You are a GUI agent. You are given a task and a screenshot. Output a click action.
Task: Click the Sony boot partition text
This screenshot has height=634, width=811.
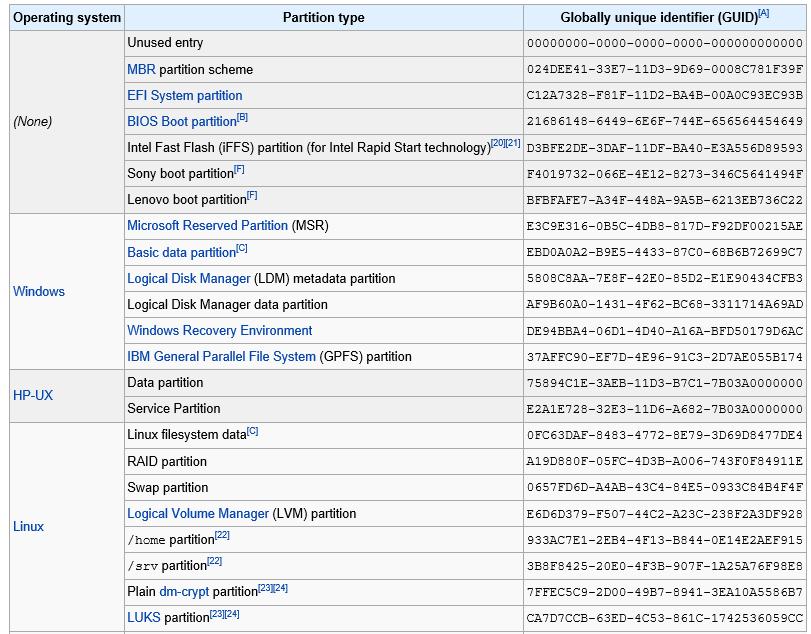[x=181, y=174]
